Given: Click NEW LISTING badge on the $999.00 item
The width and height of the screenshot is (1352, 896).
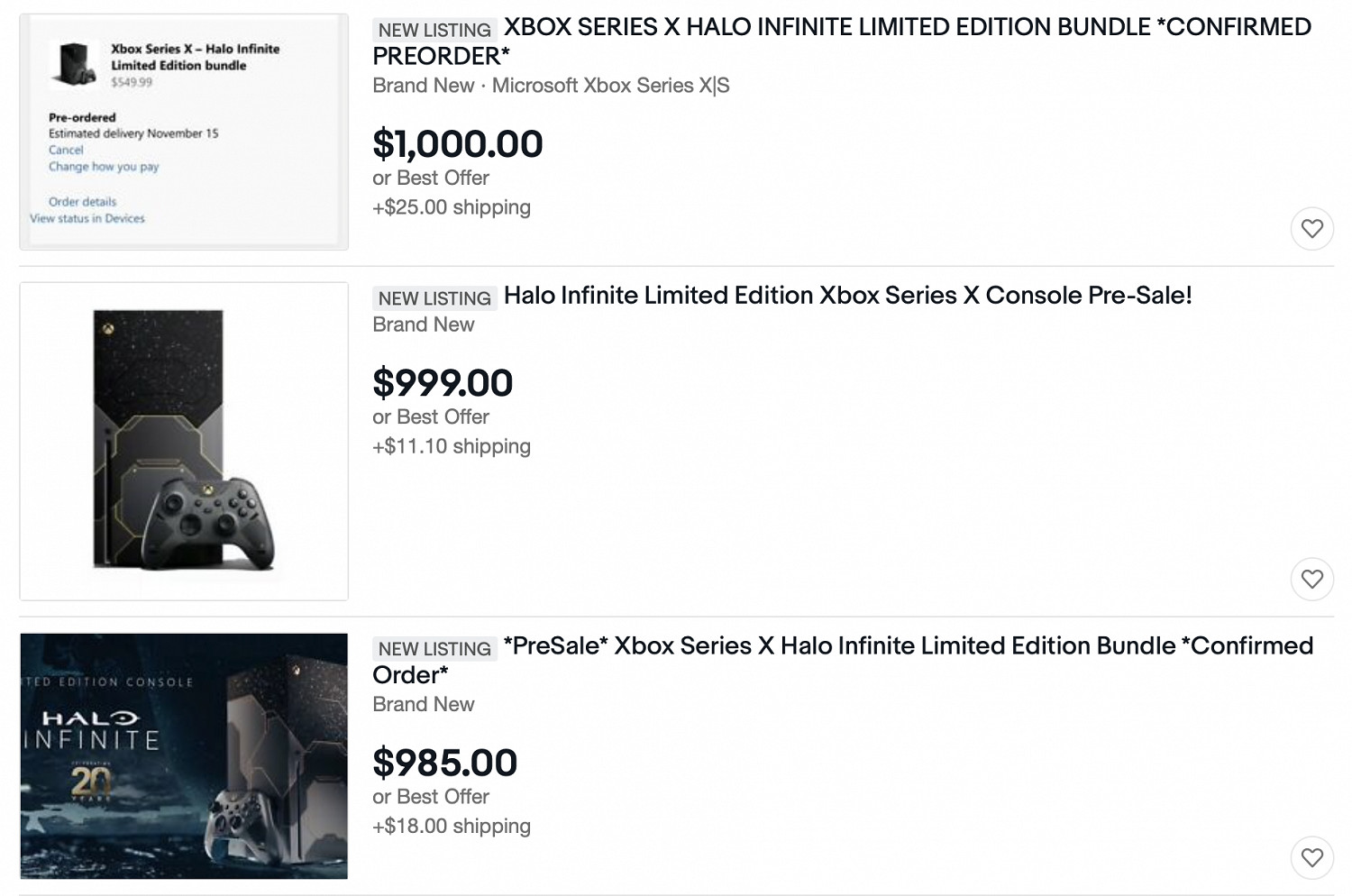Looking at the screenshot, I should click(x=434, y=298).
